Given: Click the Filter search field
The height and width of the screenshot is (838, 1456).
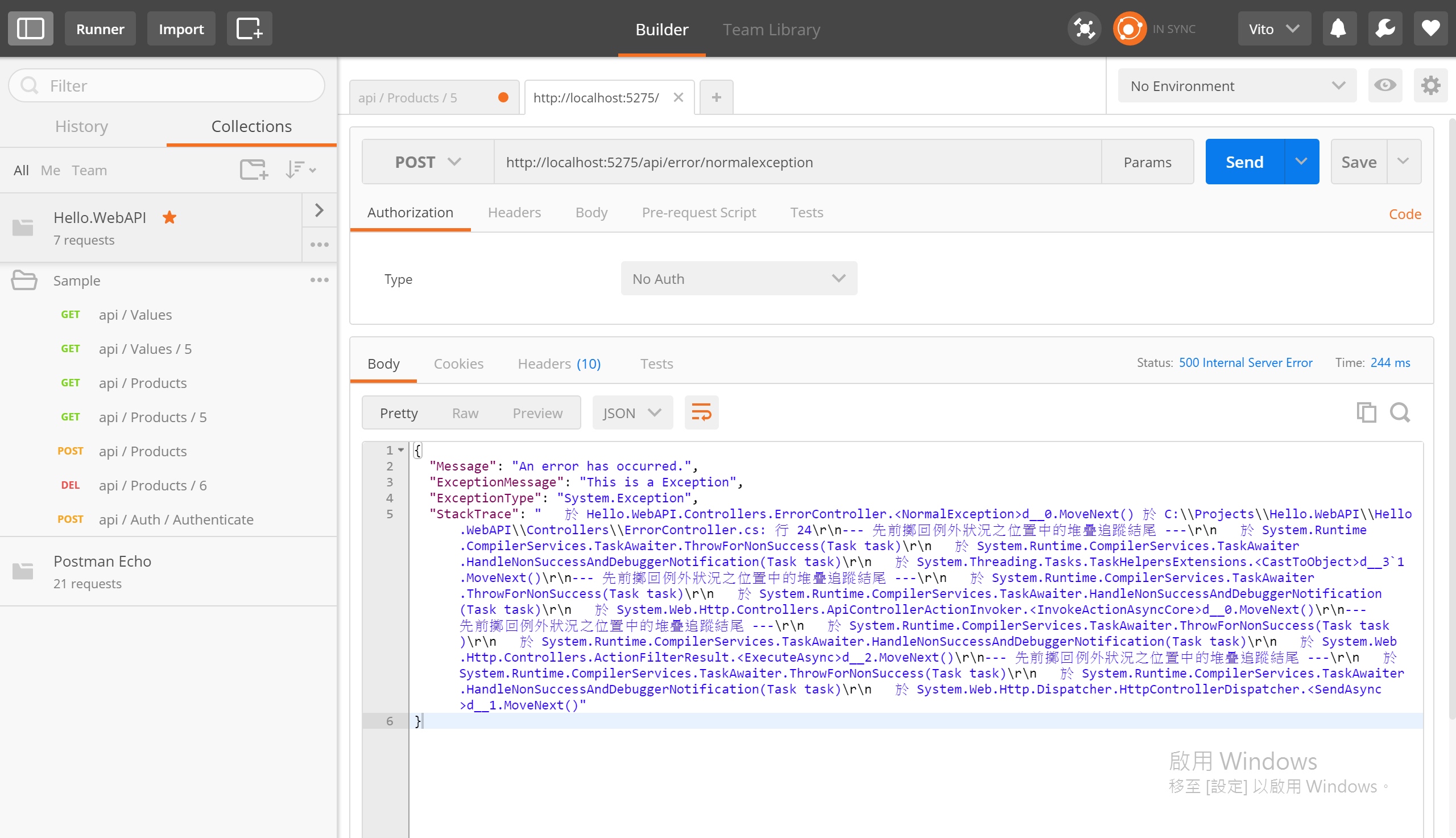Looking at the screenshot, I should coord(167,86).
